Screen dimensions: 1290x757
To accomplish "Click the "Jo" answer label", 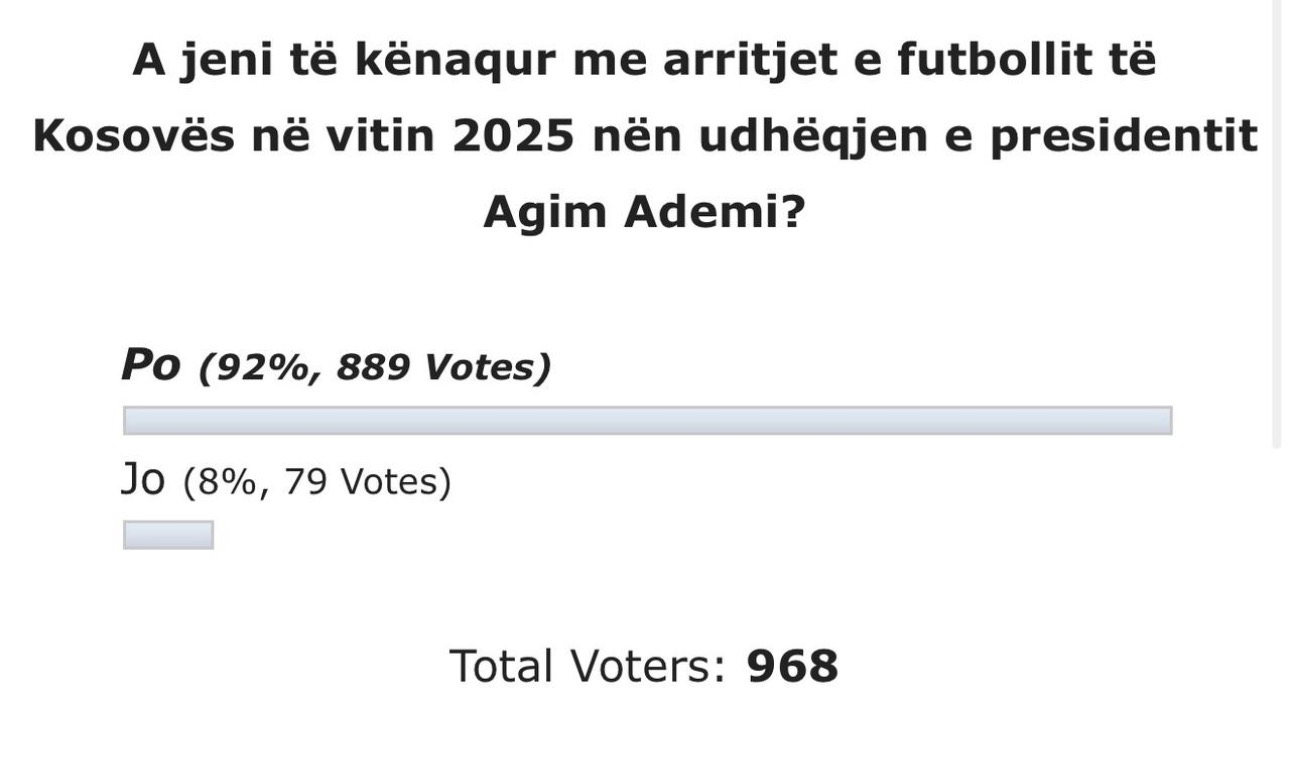I will click(141, 482).
